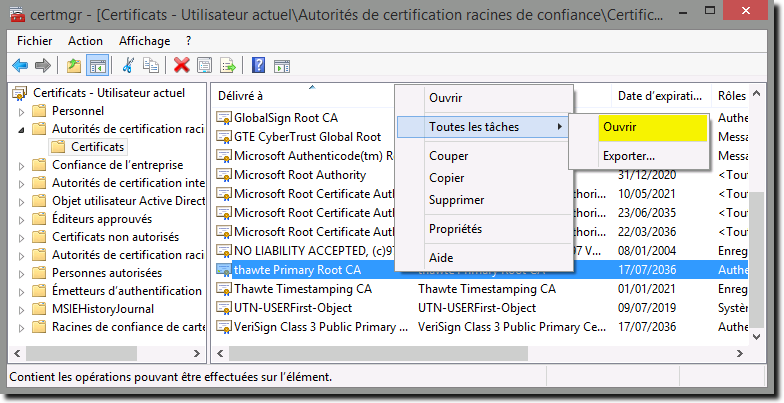This screenshot has height=403, width=784.
Task: Click expiration date 23/06/2035
Action: point(646,213)
